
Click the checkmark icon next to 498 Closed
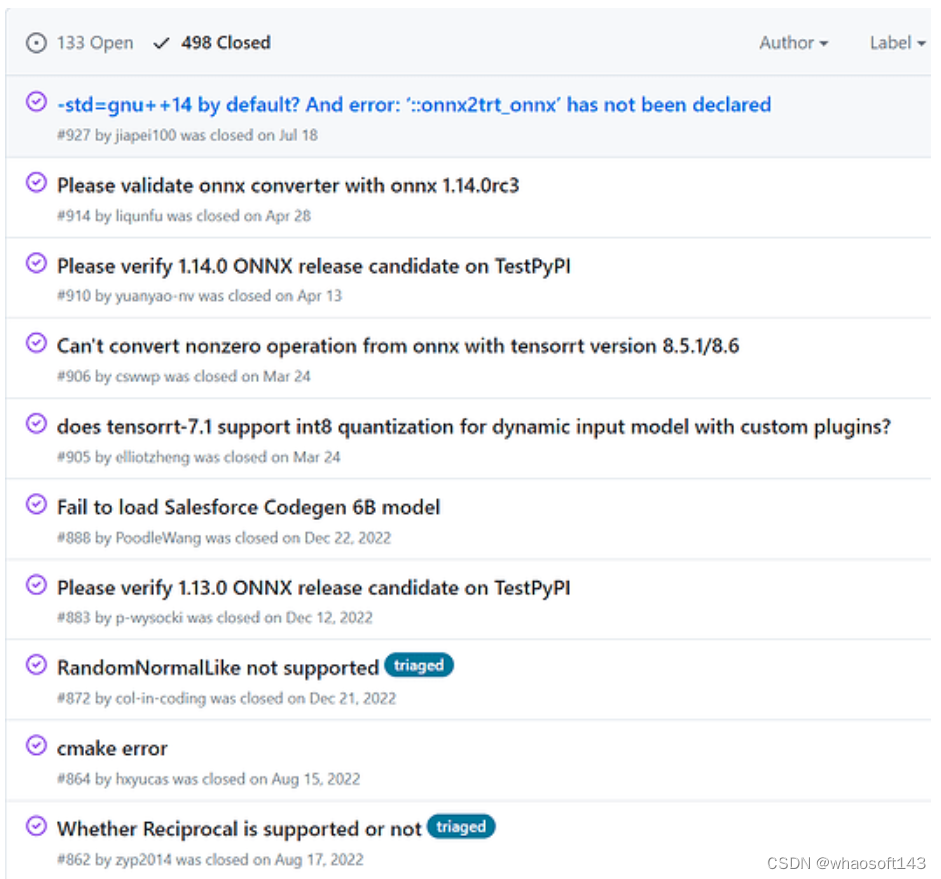(161, 43)
